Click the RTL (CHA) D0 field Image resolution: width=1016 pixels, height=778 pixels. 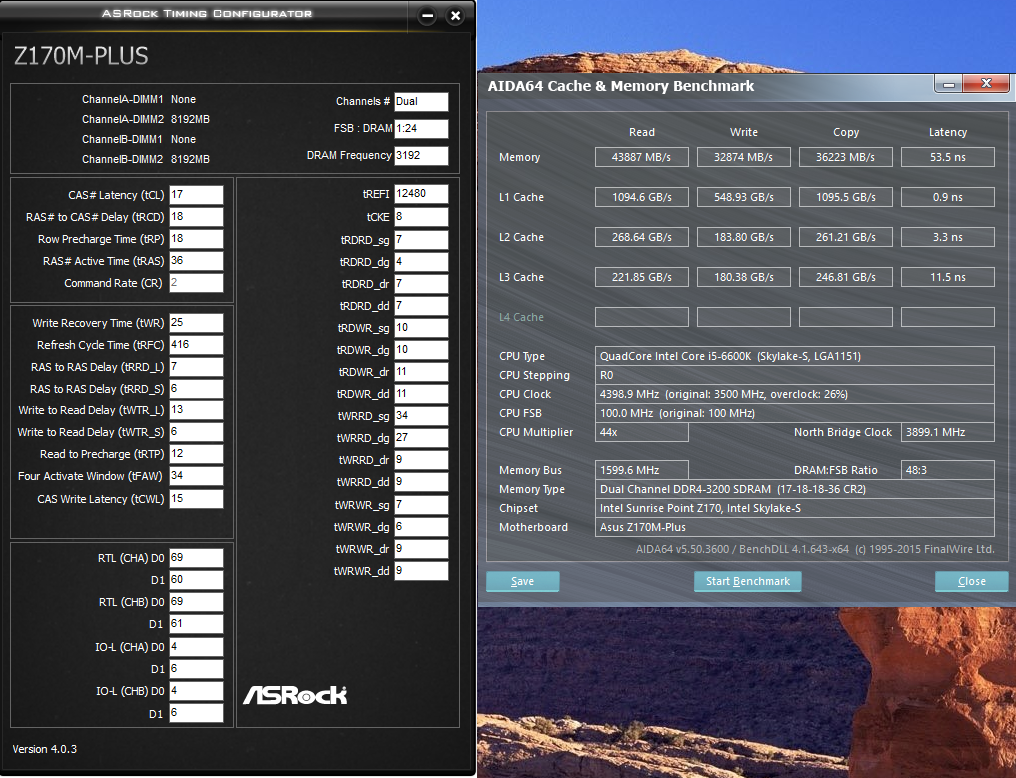tap(196, 558)
